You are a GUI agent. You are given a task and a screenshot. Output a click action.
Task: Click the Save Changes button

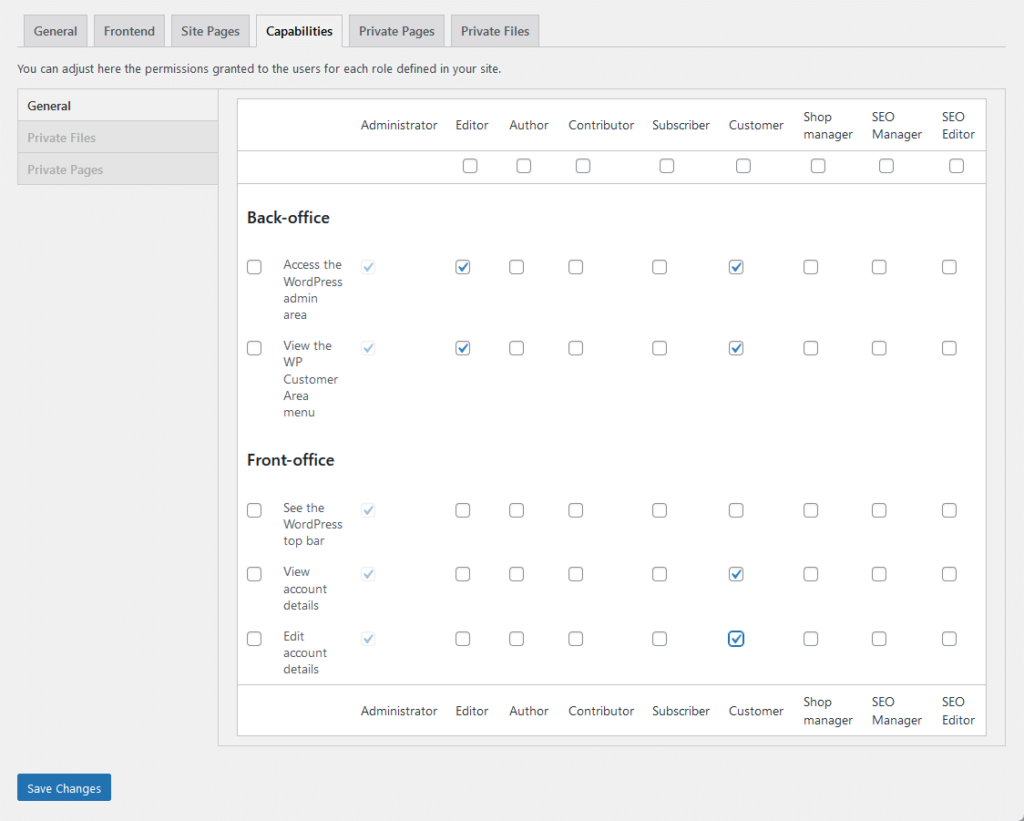click(64, 788)
